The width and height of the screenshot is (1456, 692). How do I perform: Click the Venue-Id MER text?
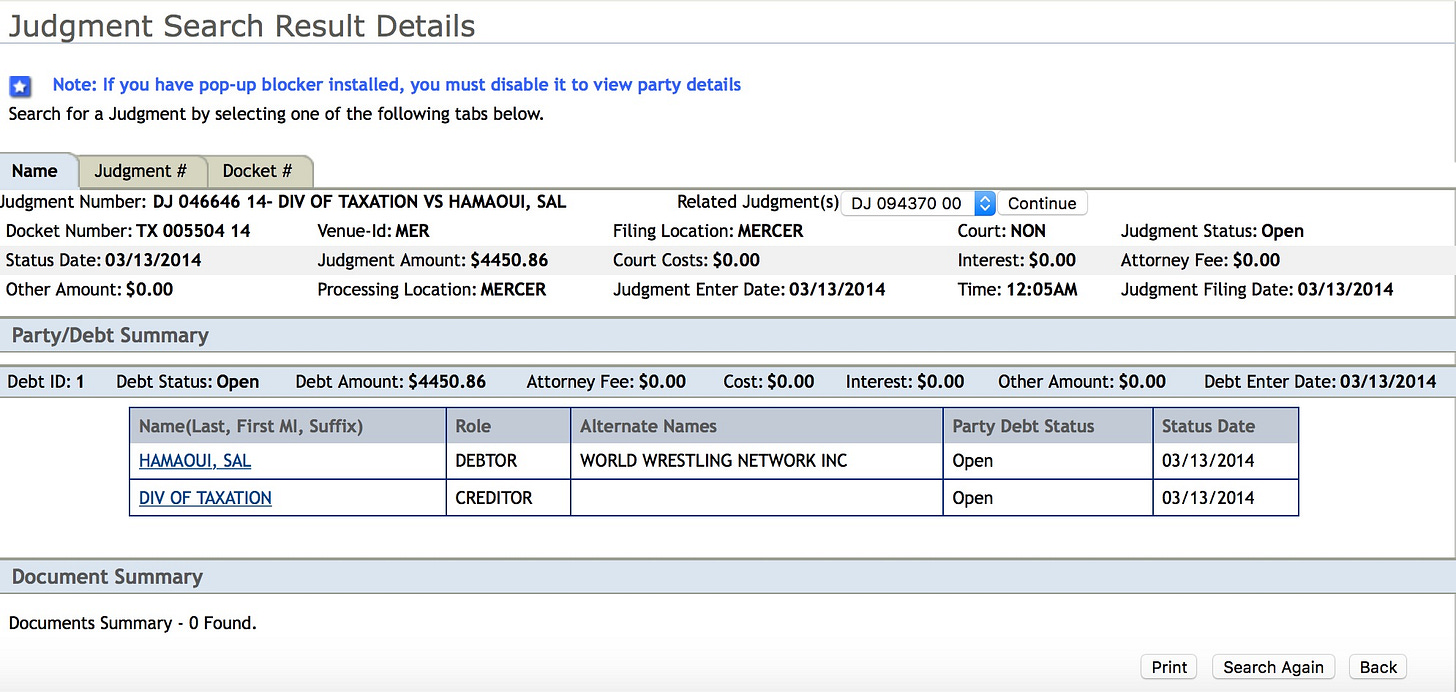[374, 231]
